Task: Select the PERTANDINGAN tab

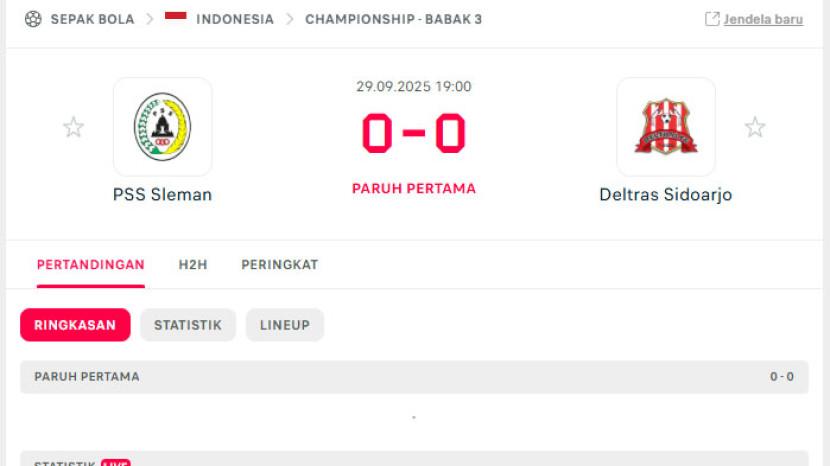Action: (91, 265)
